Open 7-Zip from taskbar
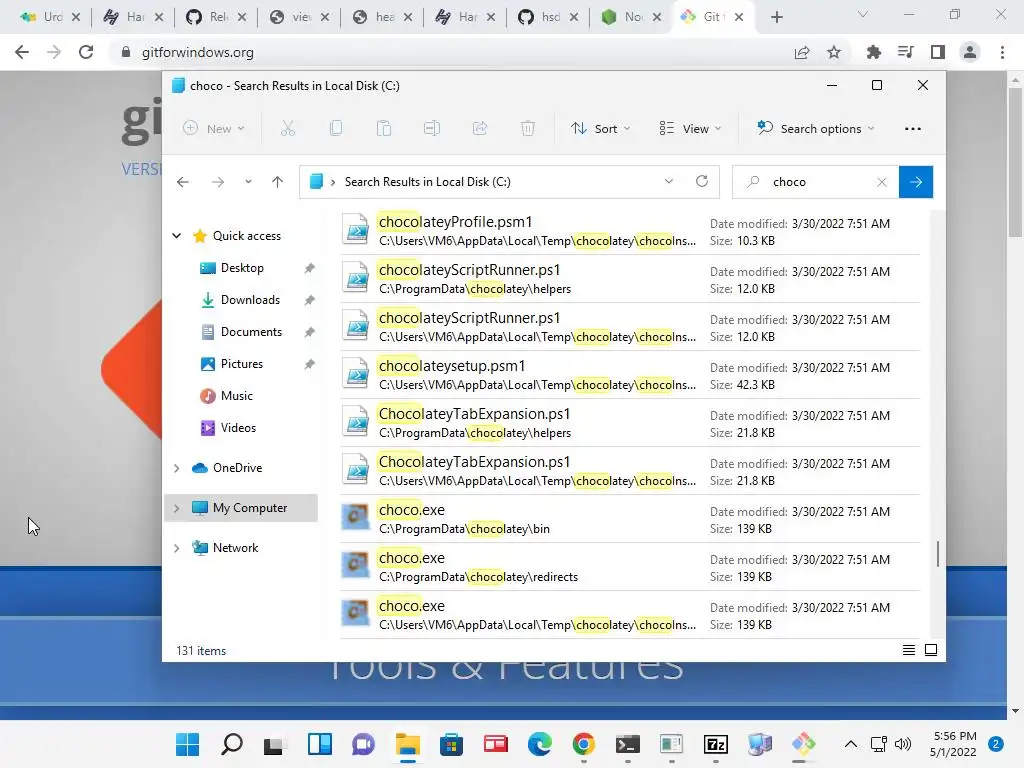 click(x=716, y=744)
